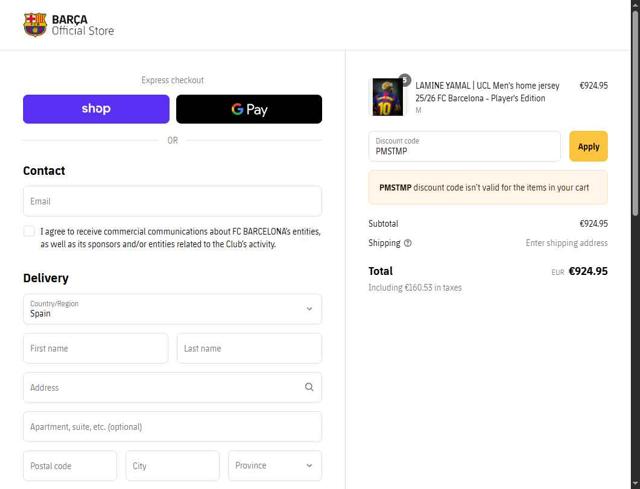Apply the discount code
This screenshot has height=489, width=640.
pos(589,146)
